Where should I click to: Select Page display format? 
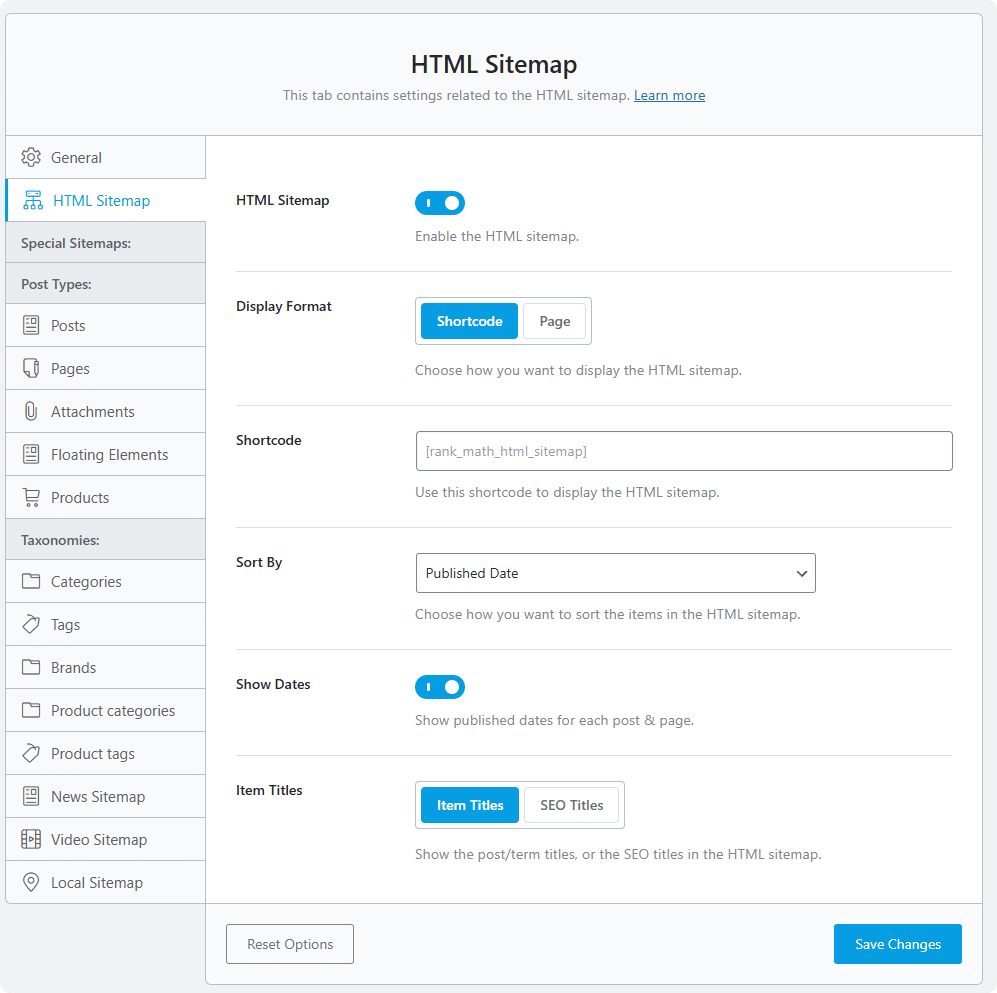pyautogui.click(x=554, y=321)
